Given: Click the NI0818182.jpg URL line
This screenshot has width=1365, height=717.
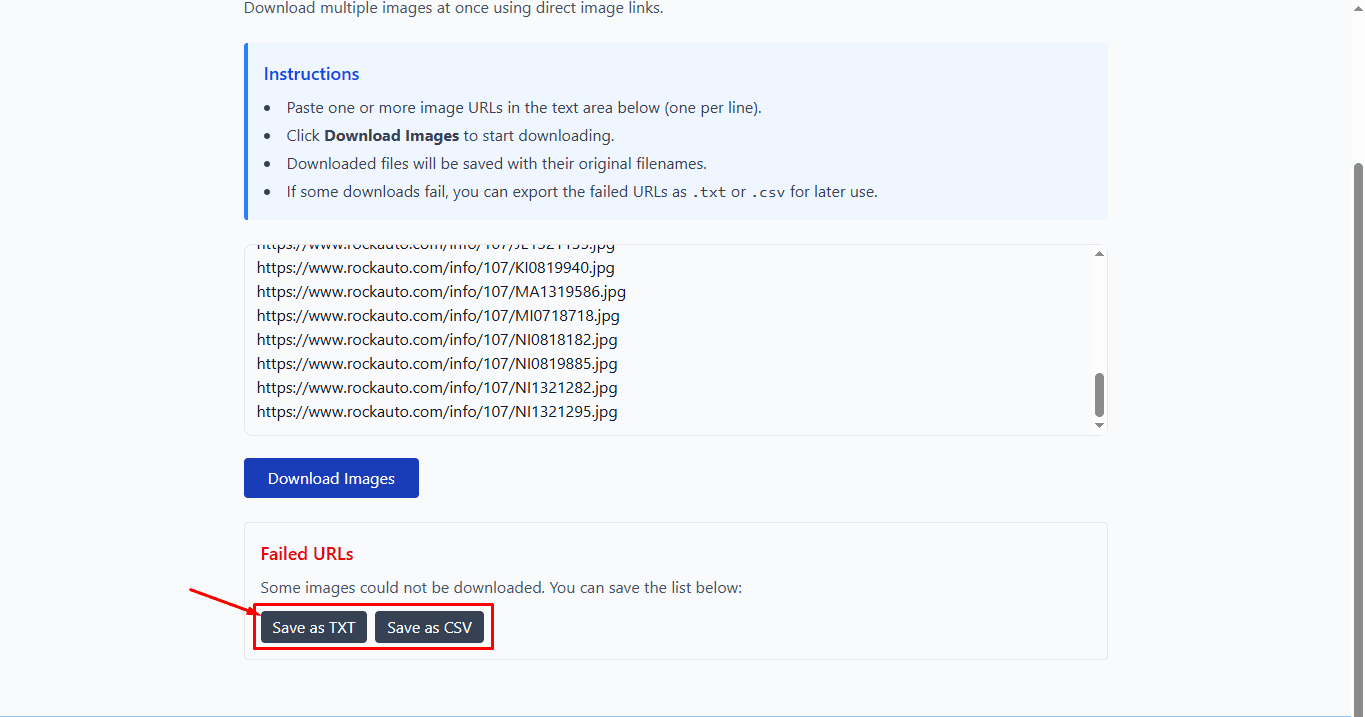Looking at the screenshot, I should tap(437, 339).
